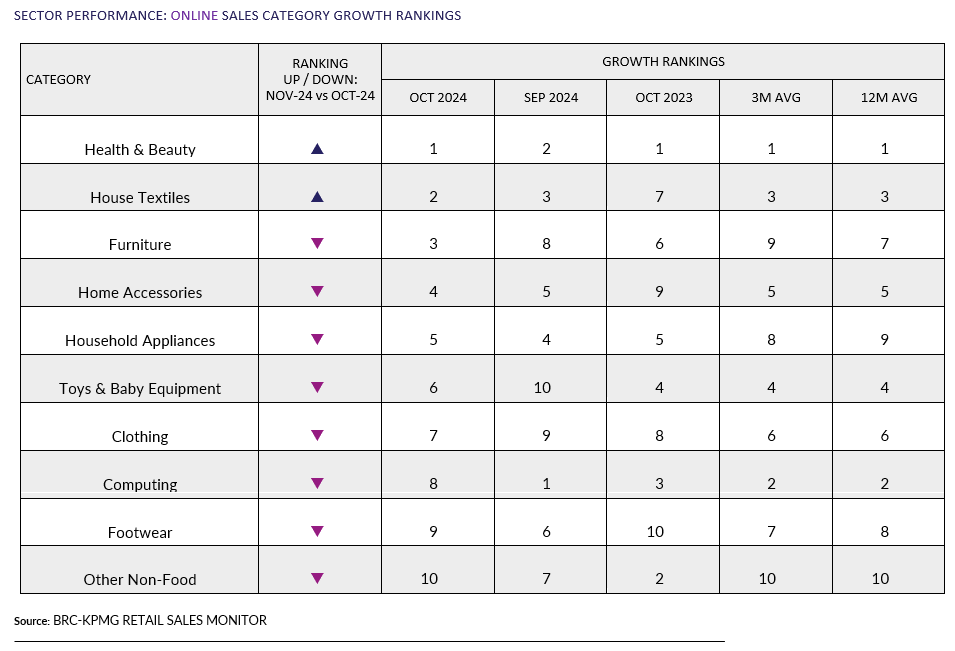Viewport: 955px width, 651px height.
Task: Click the BRC-KPMG RETAIL SALES MONITOR source text
Action: click(160, 621)
